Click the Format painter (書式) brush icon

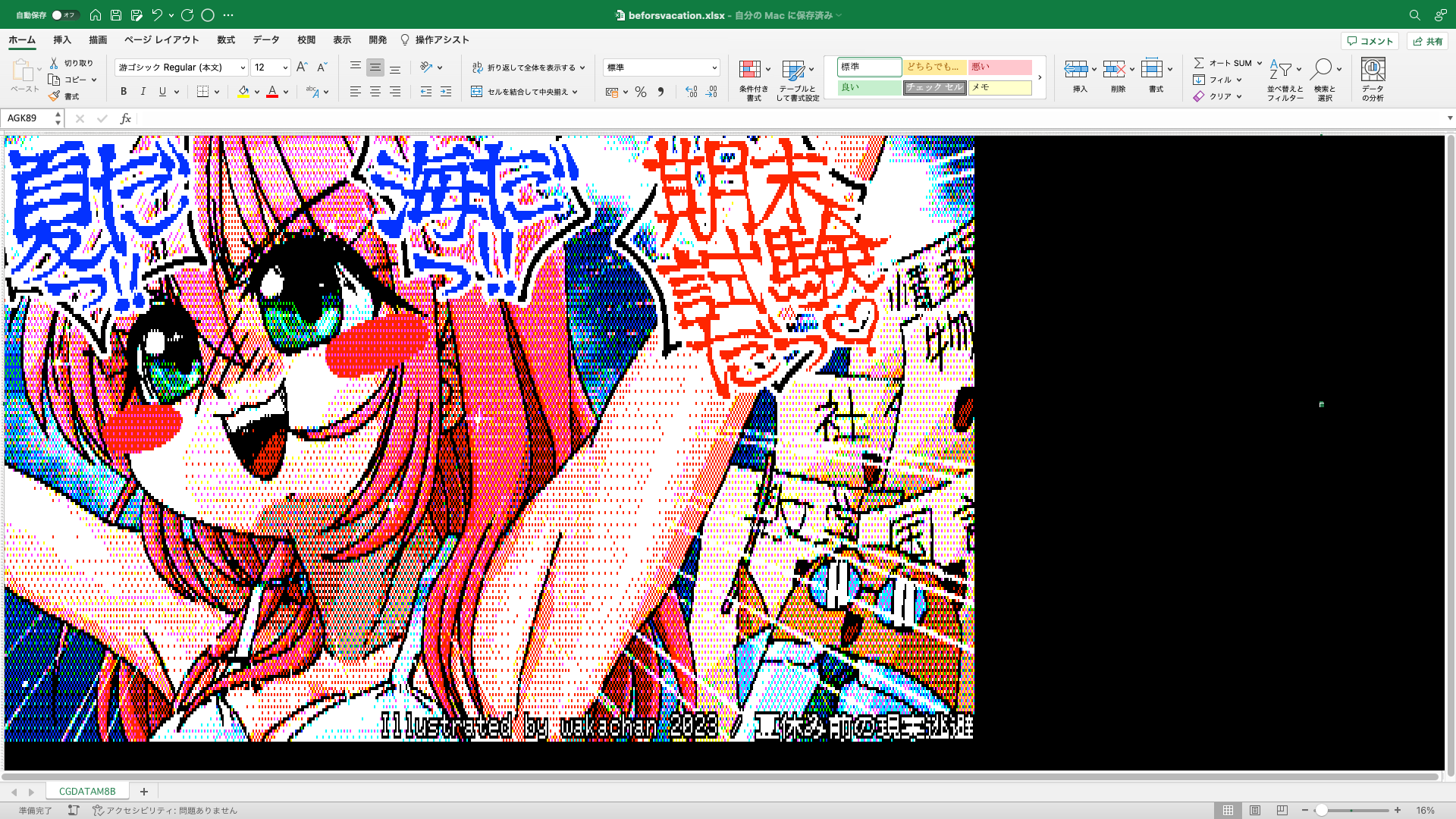point(54,96)
